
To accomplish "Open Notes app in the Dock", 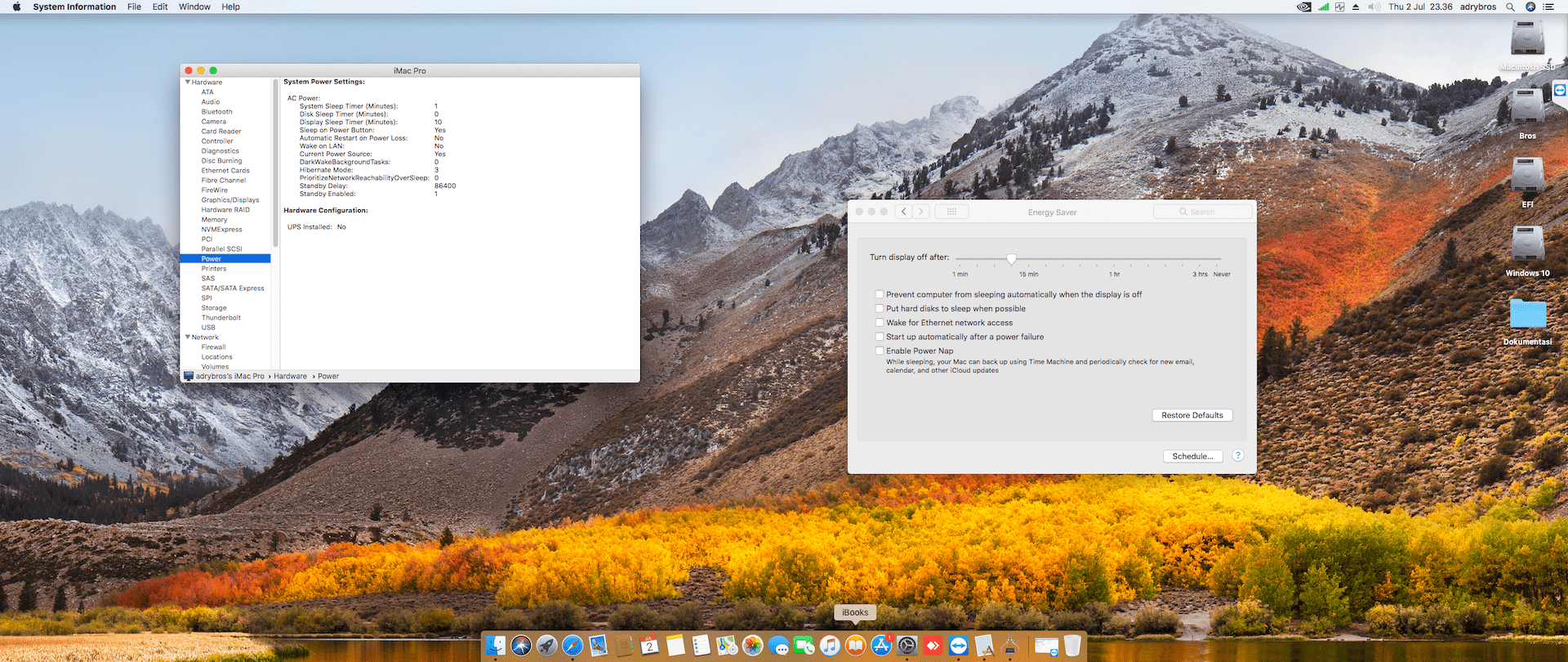I will [675, 646].
